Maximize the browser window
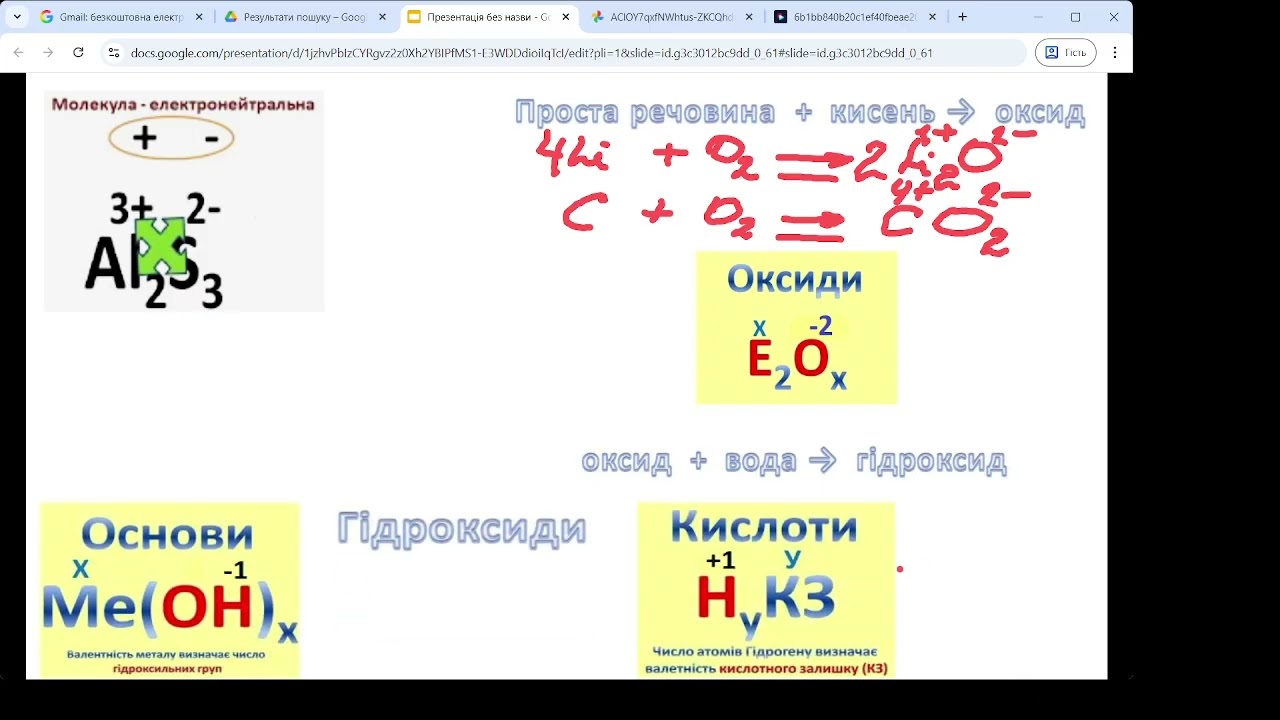Screen dimensions: 1280x720 [1076, 17]
